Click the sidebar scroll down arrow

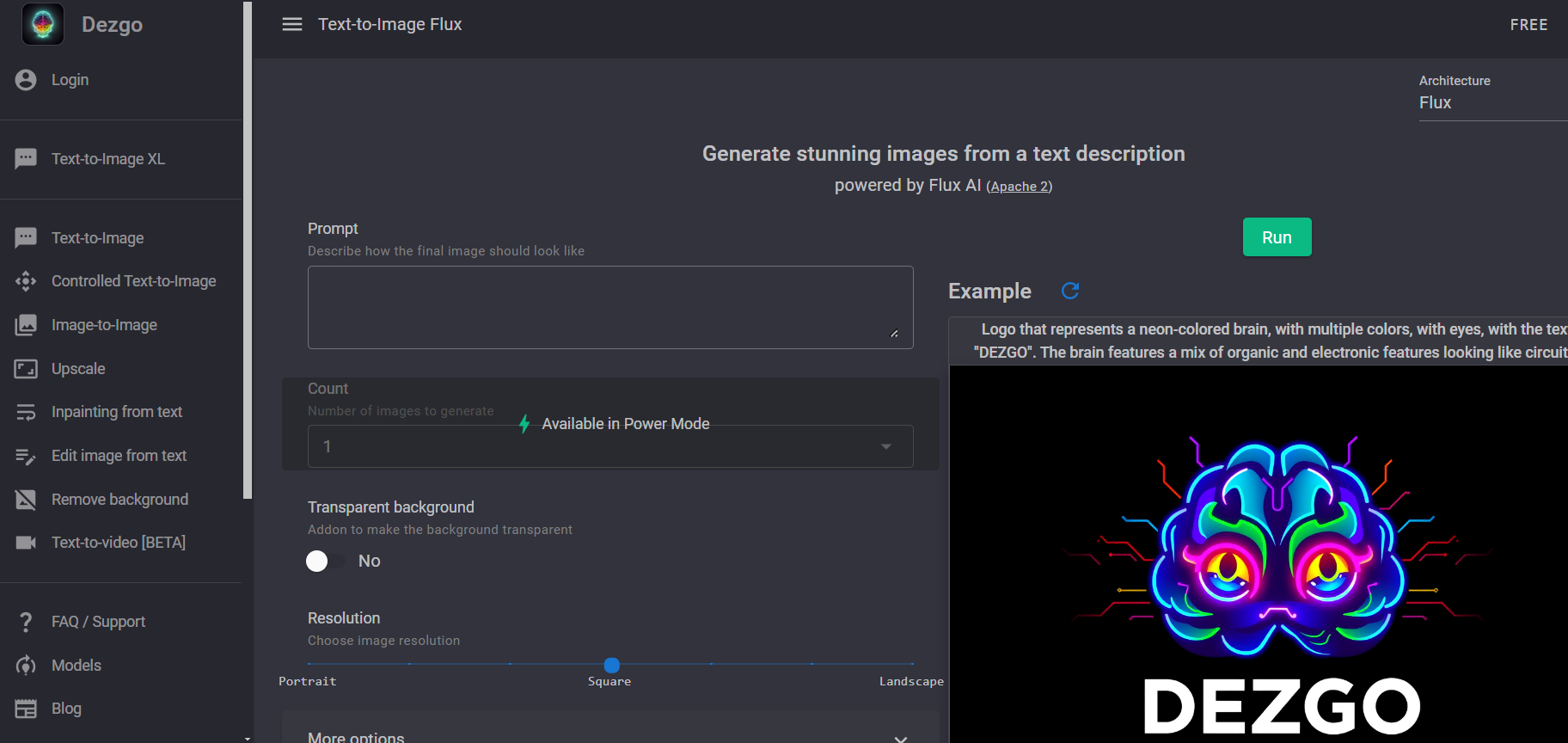point(248,738)
